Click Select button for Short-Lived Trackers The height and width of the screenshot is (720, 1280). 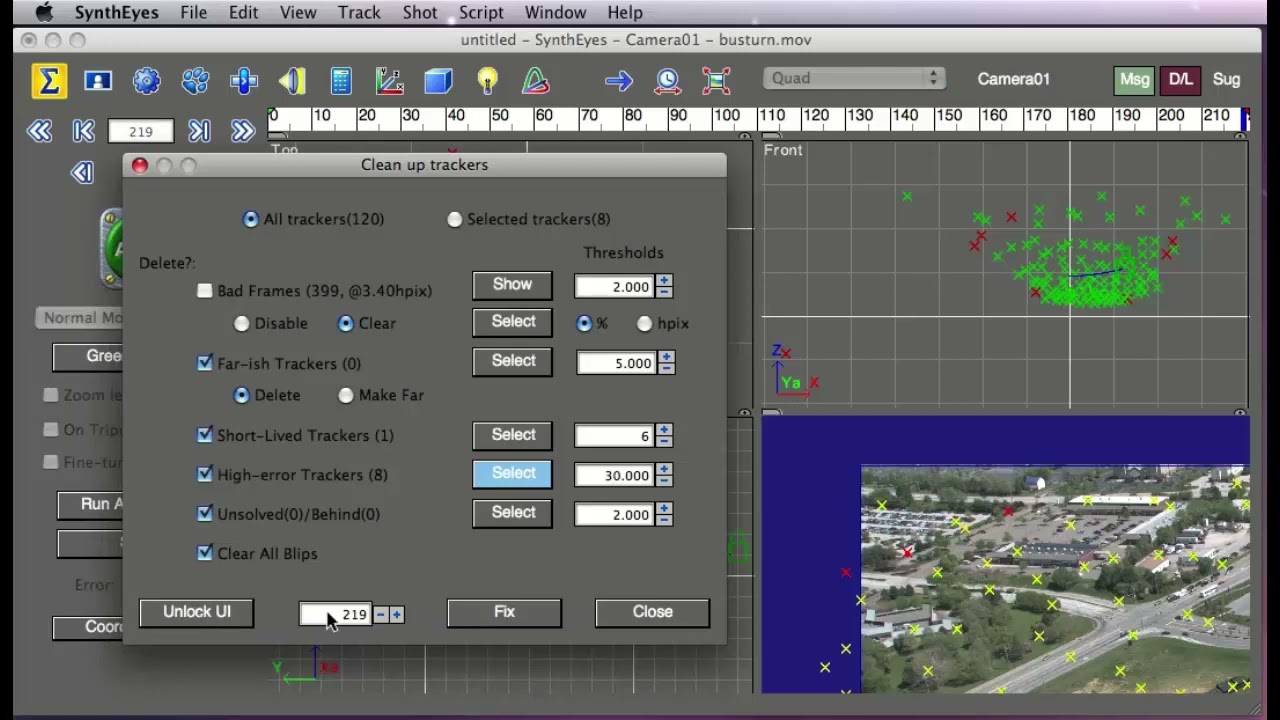(512, 435)
